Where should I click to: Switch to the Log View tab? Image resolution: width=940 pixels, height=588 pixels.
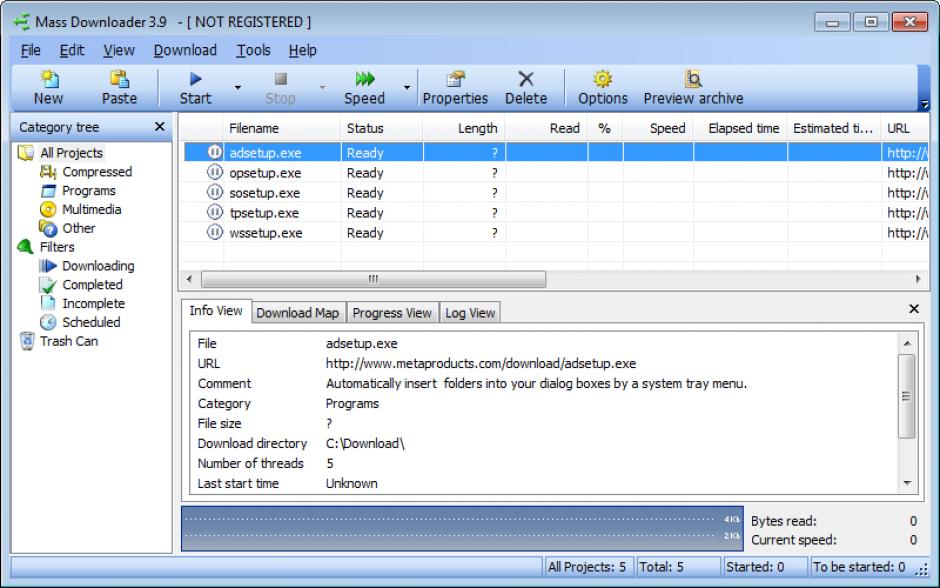pos(470,313)
